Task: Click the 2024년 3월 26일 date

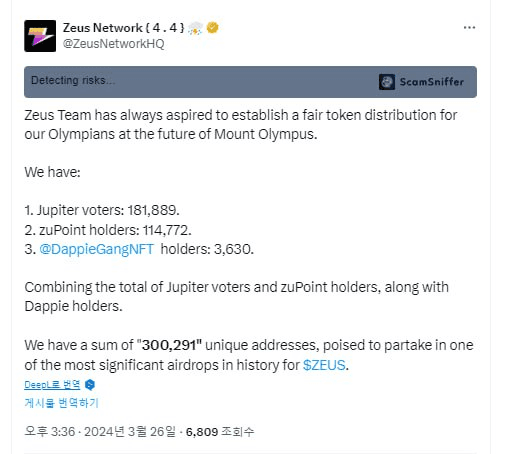Action: click(x=129, y=432)
